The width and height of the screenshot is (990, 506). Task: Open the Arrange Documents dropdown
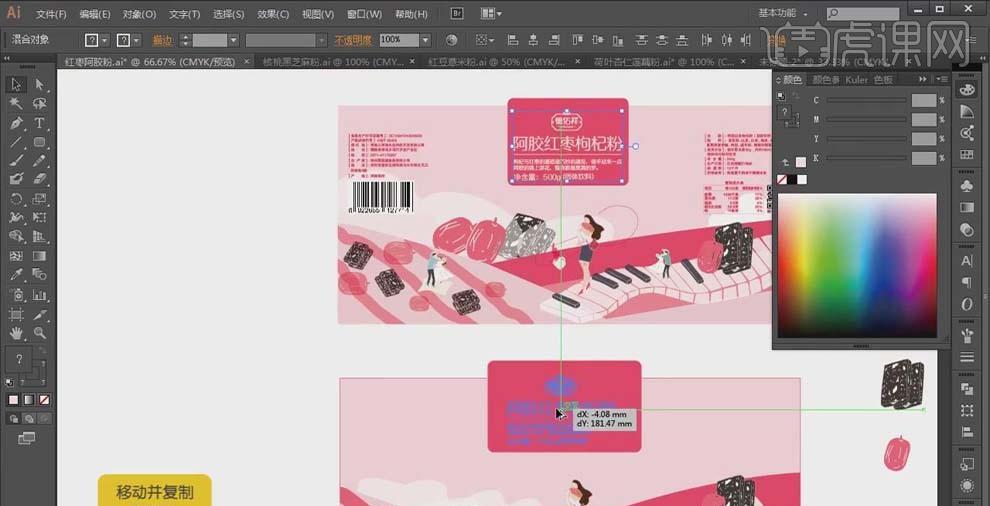coord(491,13)
